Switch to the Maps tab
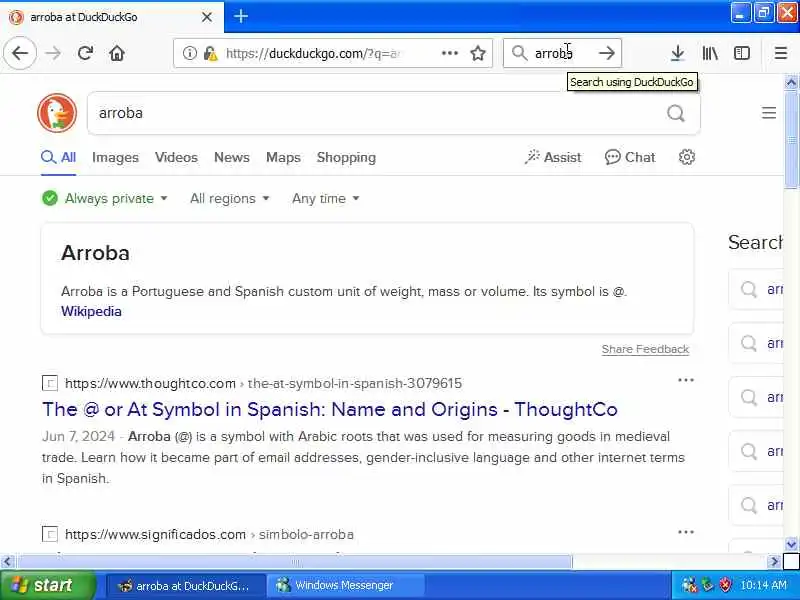Screen dimensions: 800x600 283,157
